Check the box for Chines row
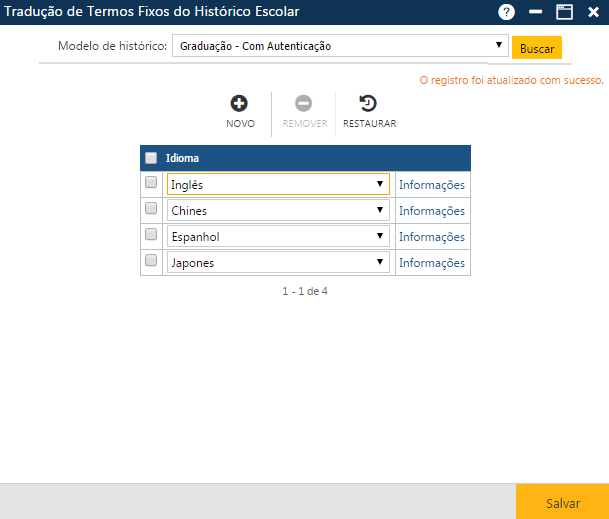Viewport: 609px width, 519px height. click(x=151, y=209)
